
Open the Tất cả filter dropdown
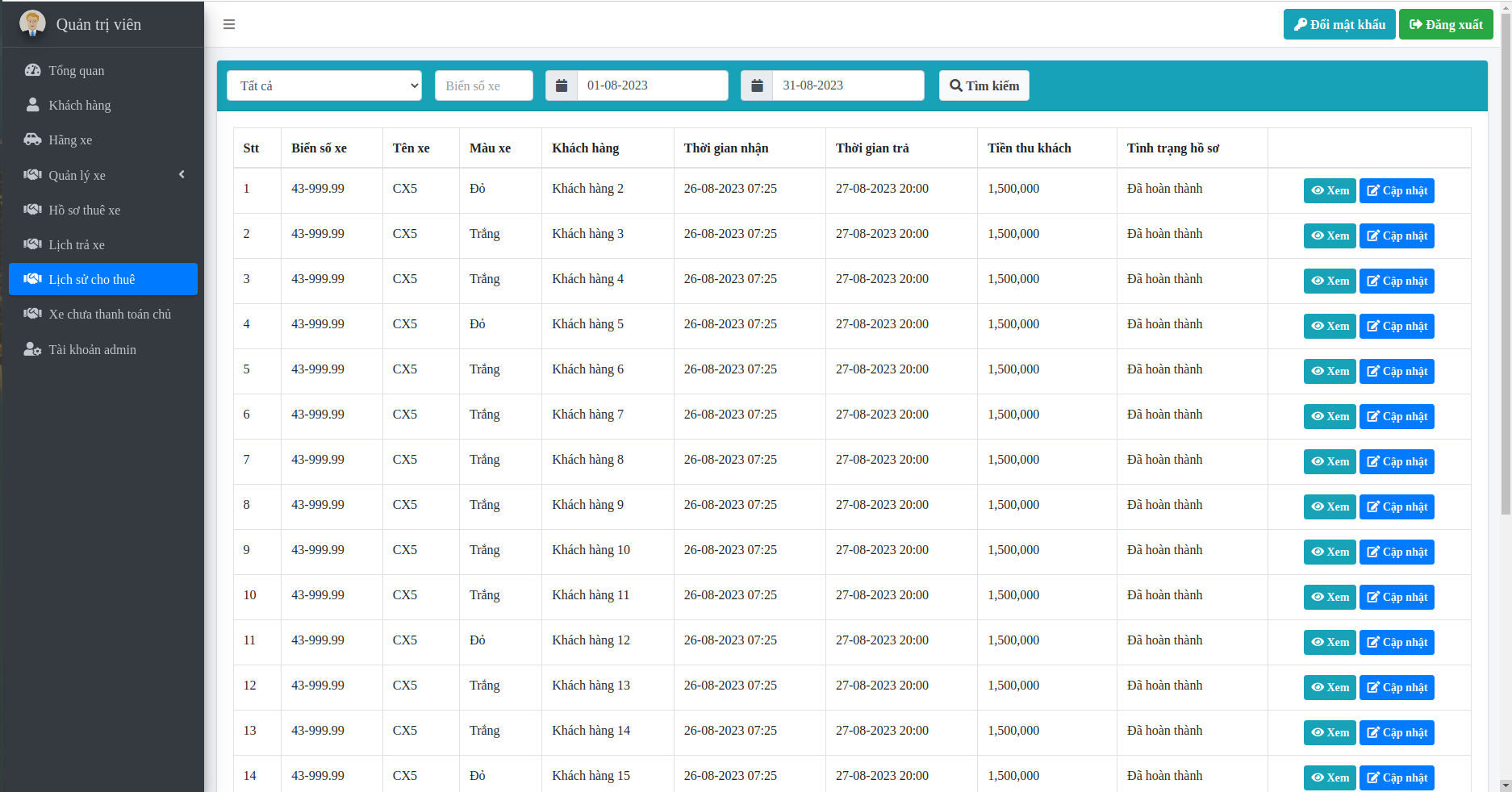(324, 85)
